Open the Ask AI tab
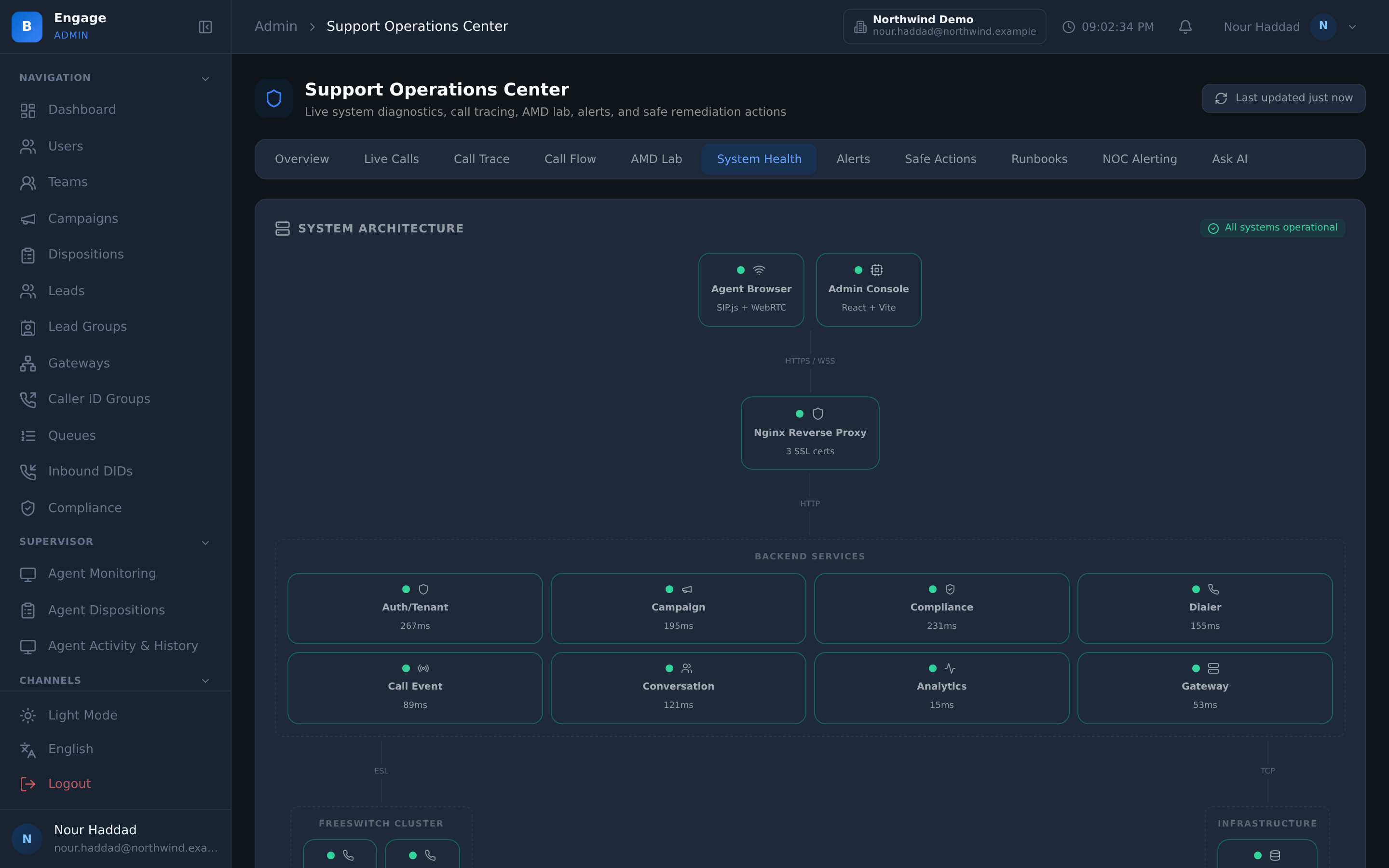The image size is (1389, 868). pyautogui.click(x=1229, y=159)
